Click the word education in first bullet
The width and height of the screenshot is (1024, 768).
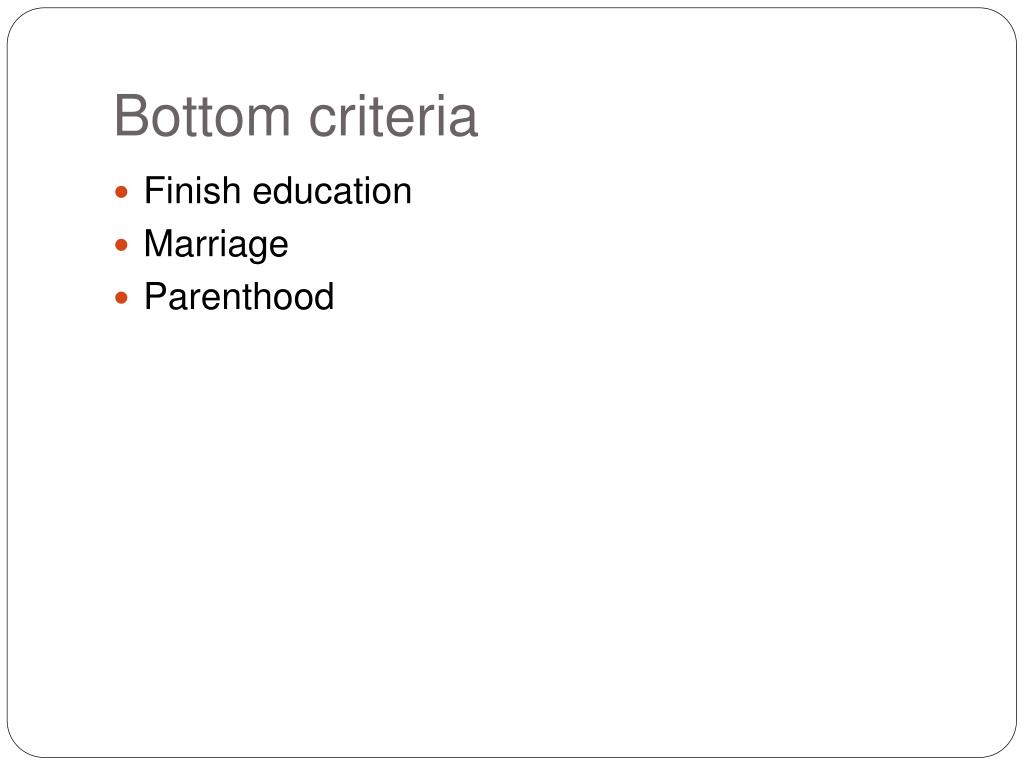click(x=332, y=191)
